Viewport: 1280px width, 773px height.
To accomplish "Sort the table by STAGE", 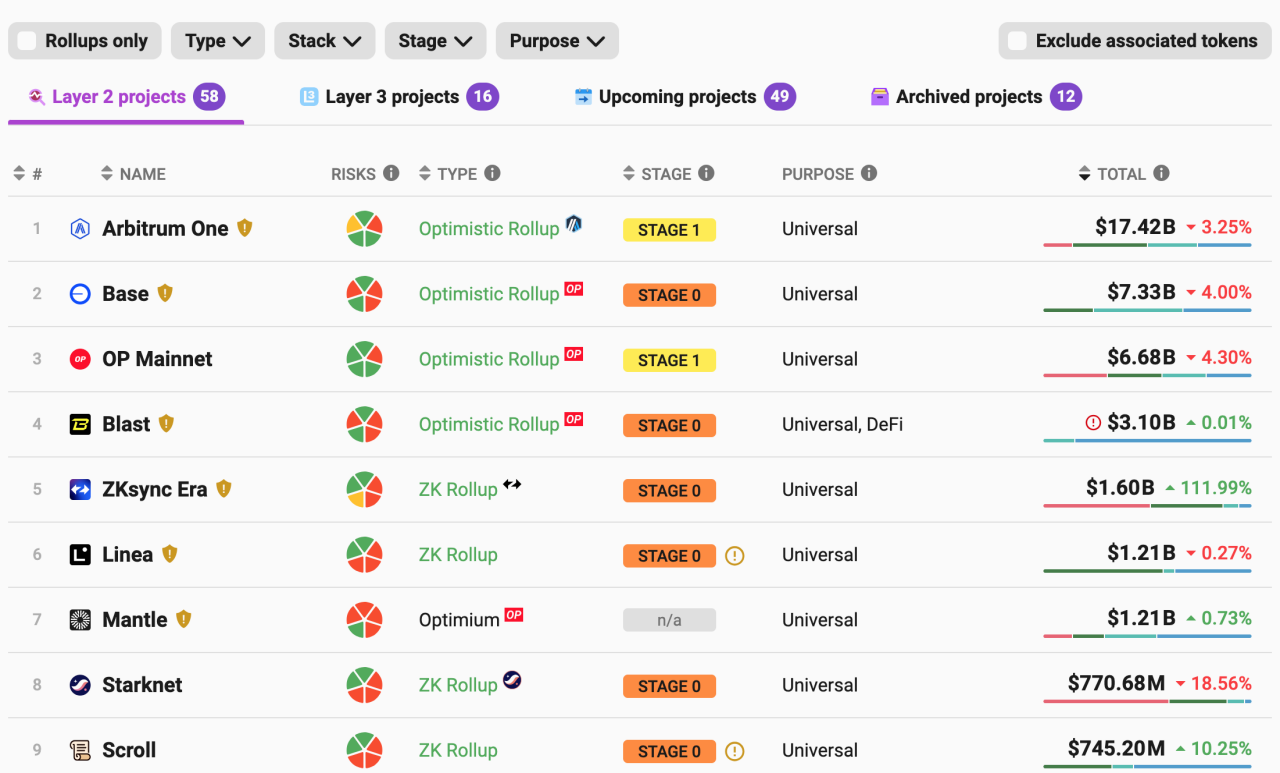I will (657, 174).
